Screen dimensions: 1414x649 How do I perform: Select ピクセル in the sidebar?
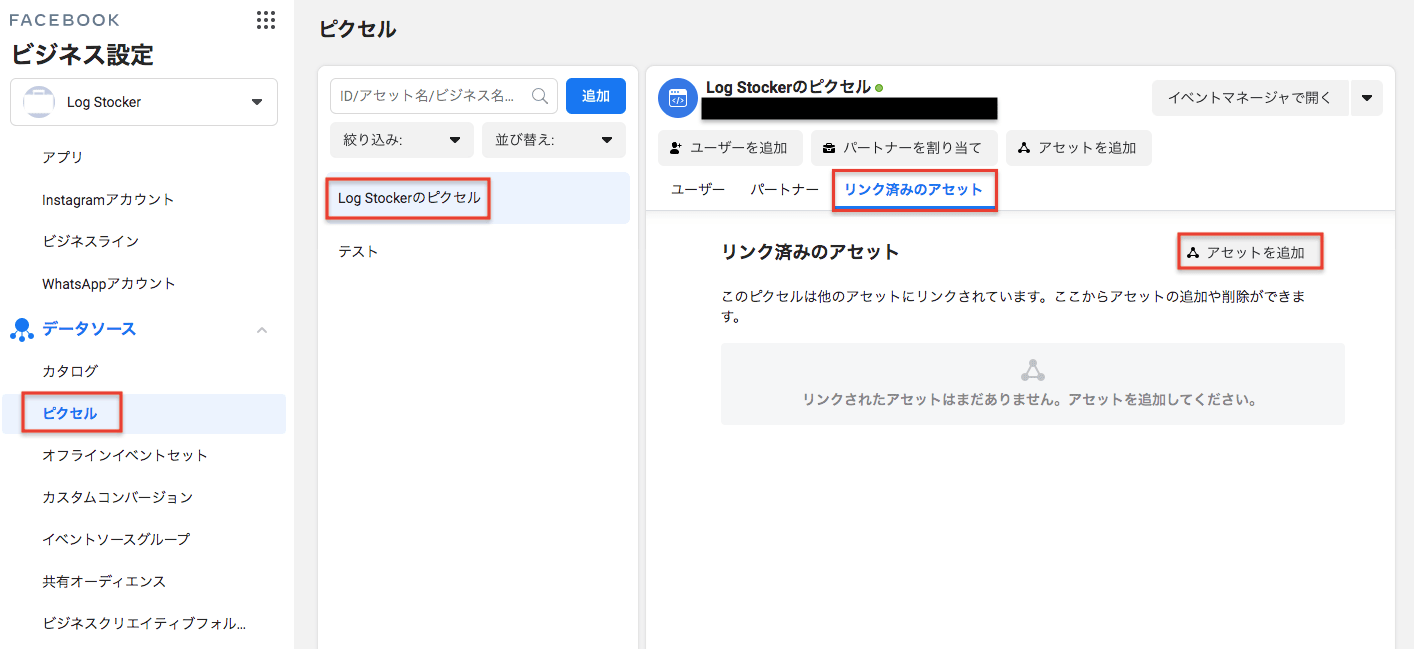click(x=144, y=413)
